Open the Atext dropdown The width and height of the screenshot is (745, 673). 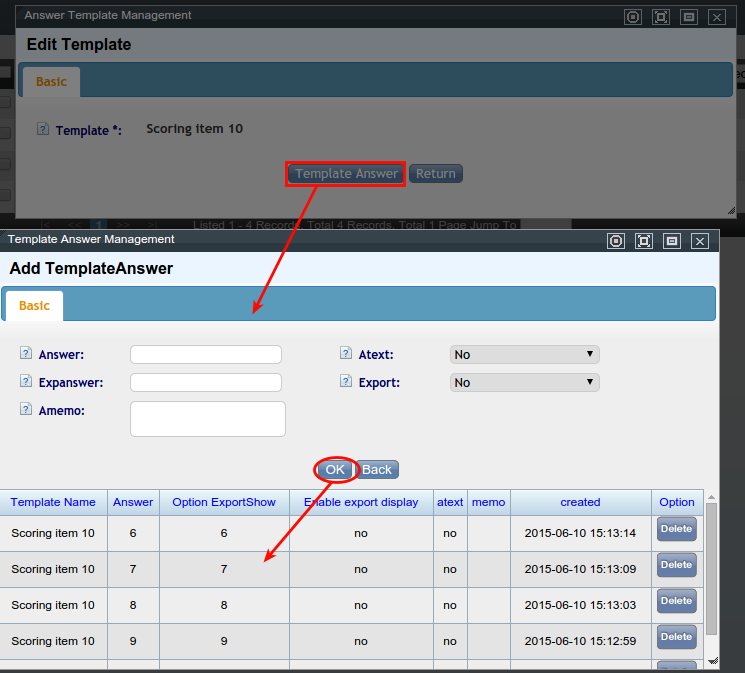pyautogui.click(x=524, y=355)
